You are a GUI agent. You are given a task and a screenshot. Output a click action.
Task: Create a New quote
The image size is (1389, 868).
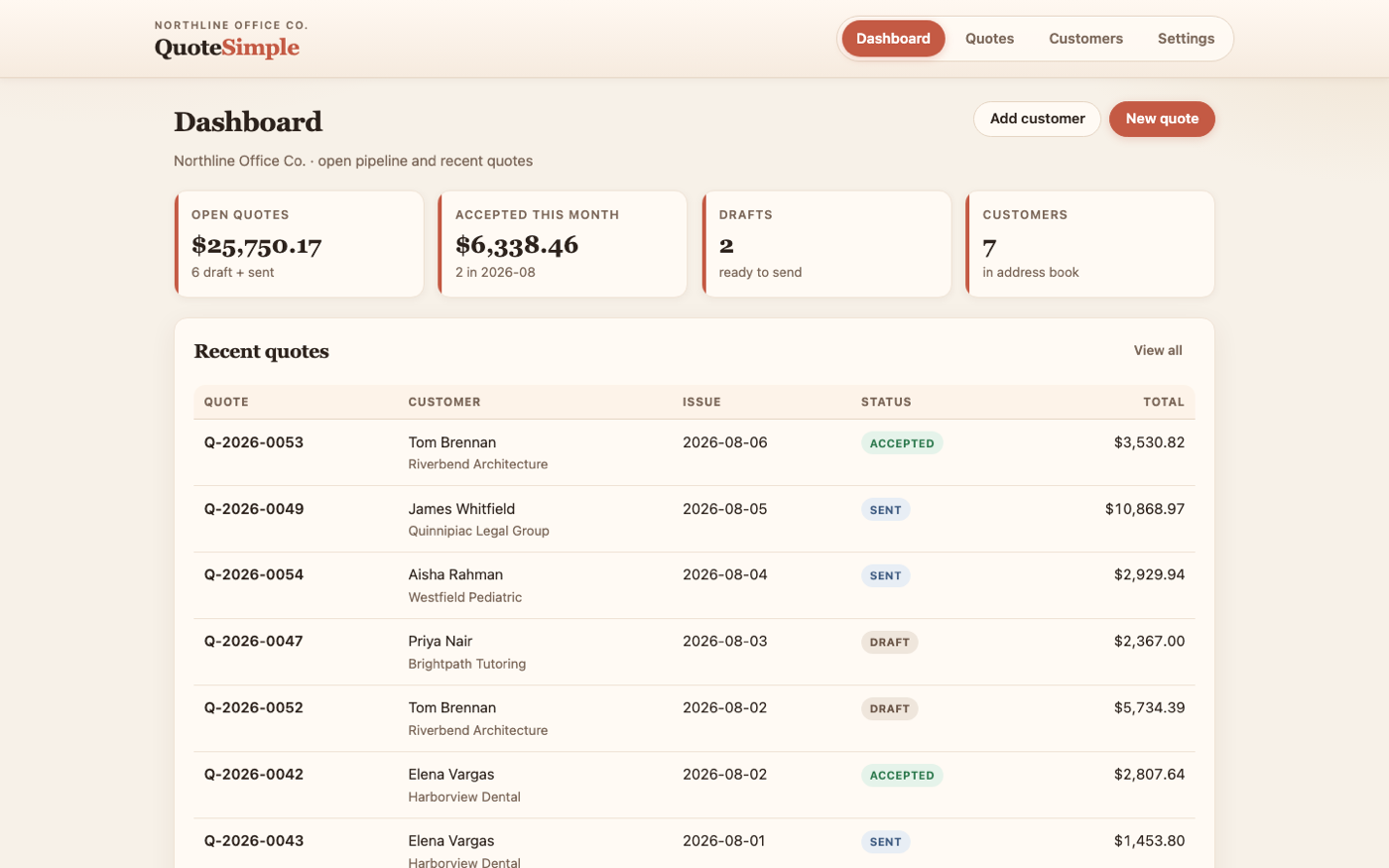pyautogui.click(x=1162, y=119)
